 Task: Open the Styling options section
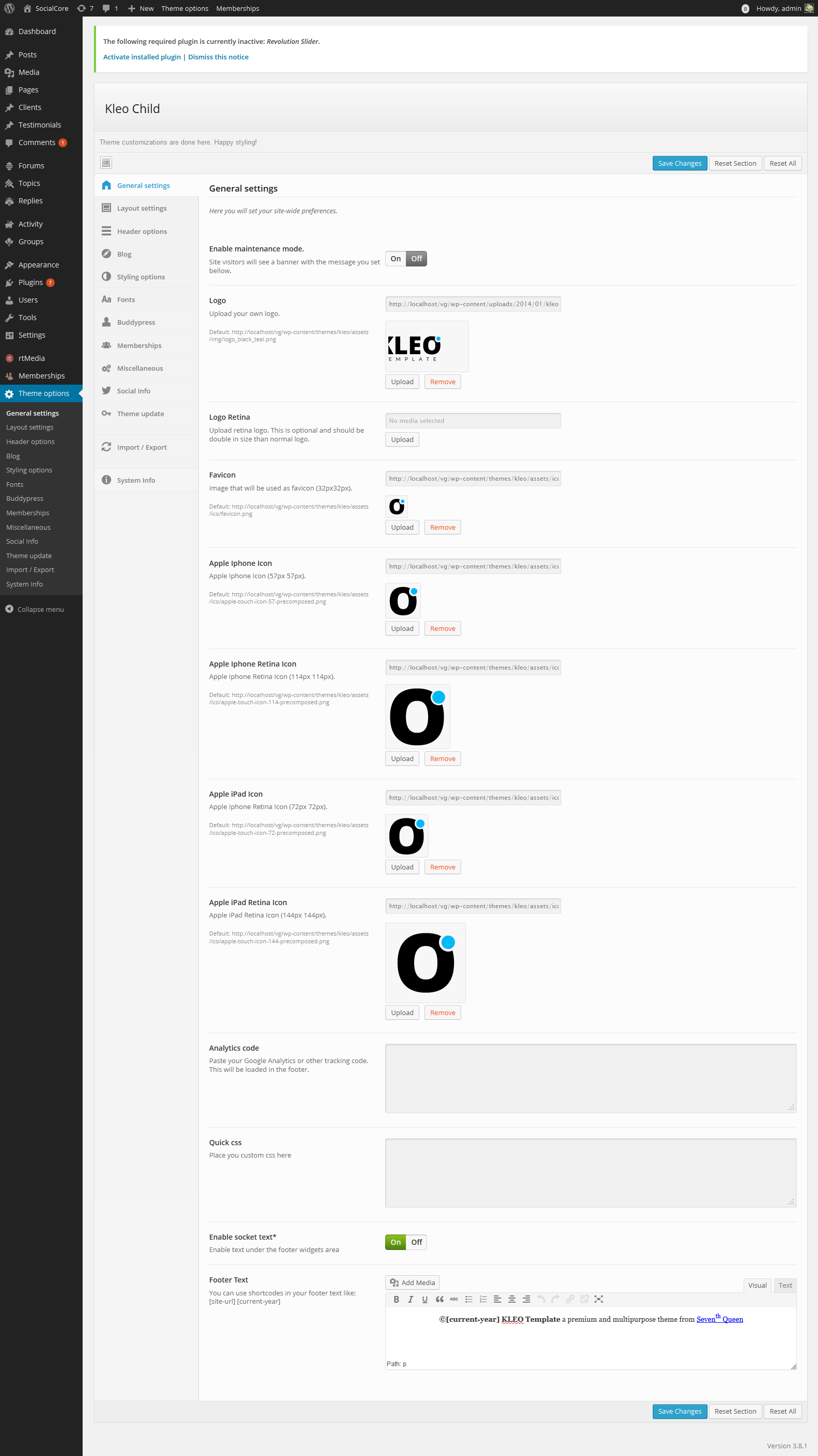pos(141,277)
